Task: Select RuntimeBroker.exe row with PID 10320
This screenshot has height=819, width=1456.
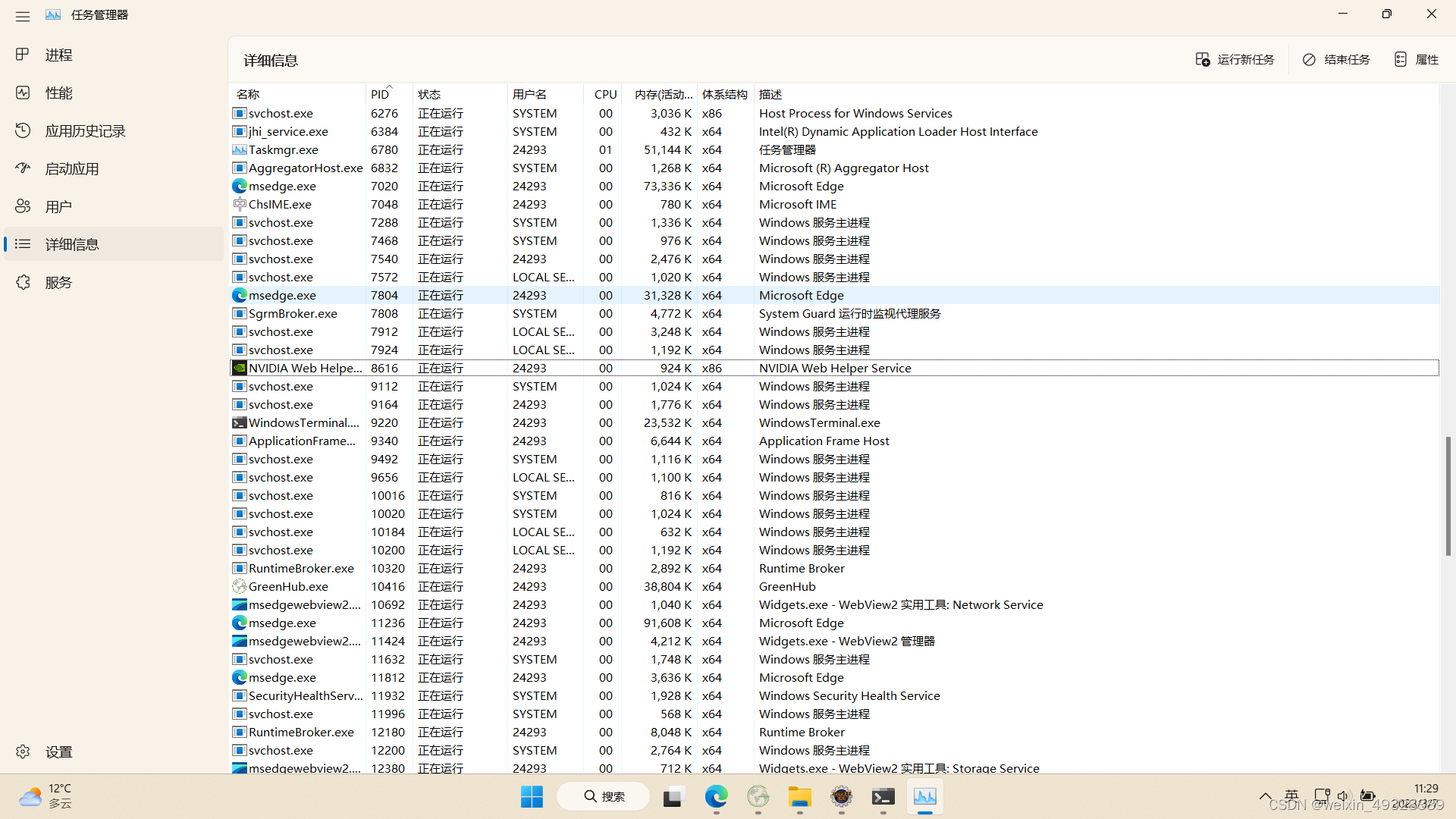Action: tap(834, 568)
